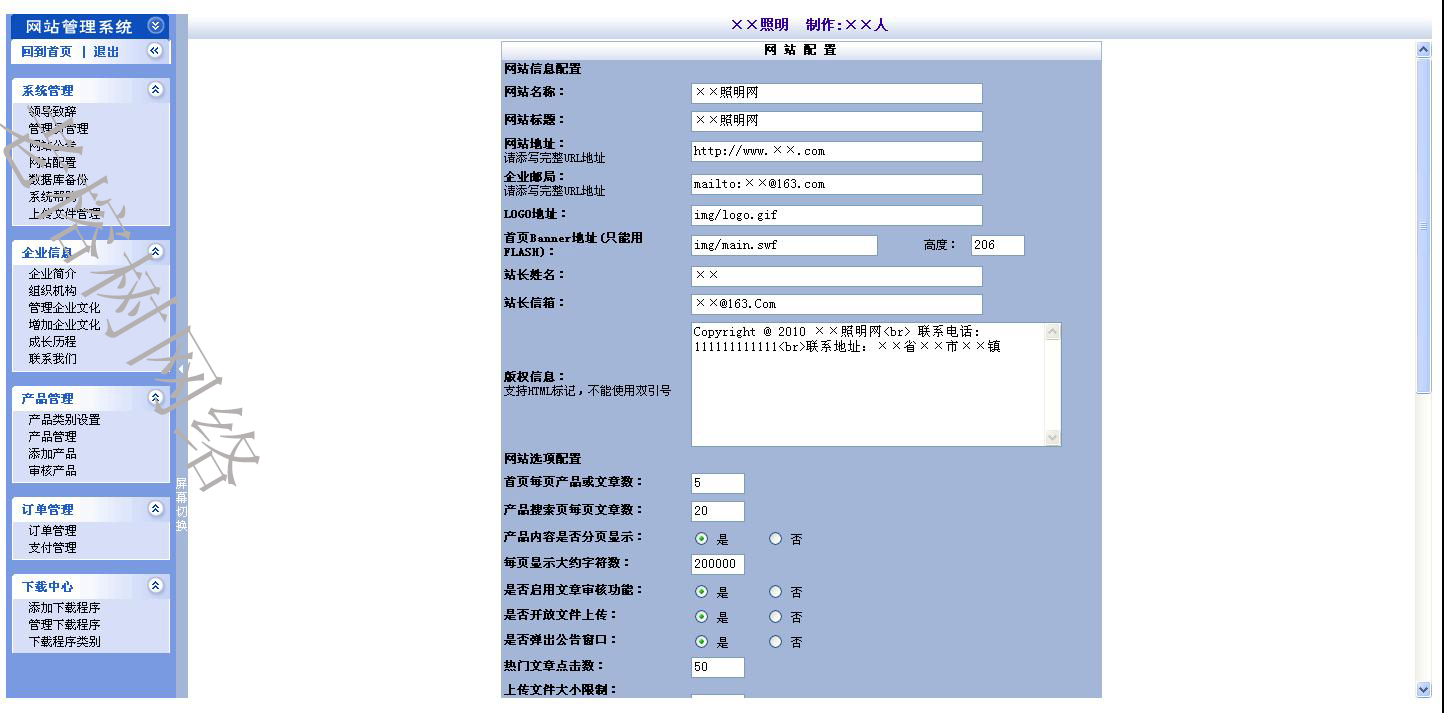The width and height of the screenshot is (1444, 713).
Task: Focus the 站长信箱 input field
Action: pos(837,304)
